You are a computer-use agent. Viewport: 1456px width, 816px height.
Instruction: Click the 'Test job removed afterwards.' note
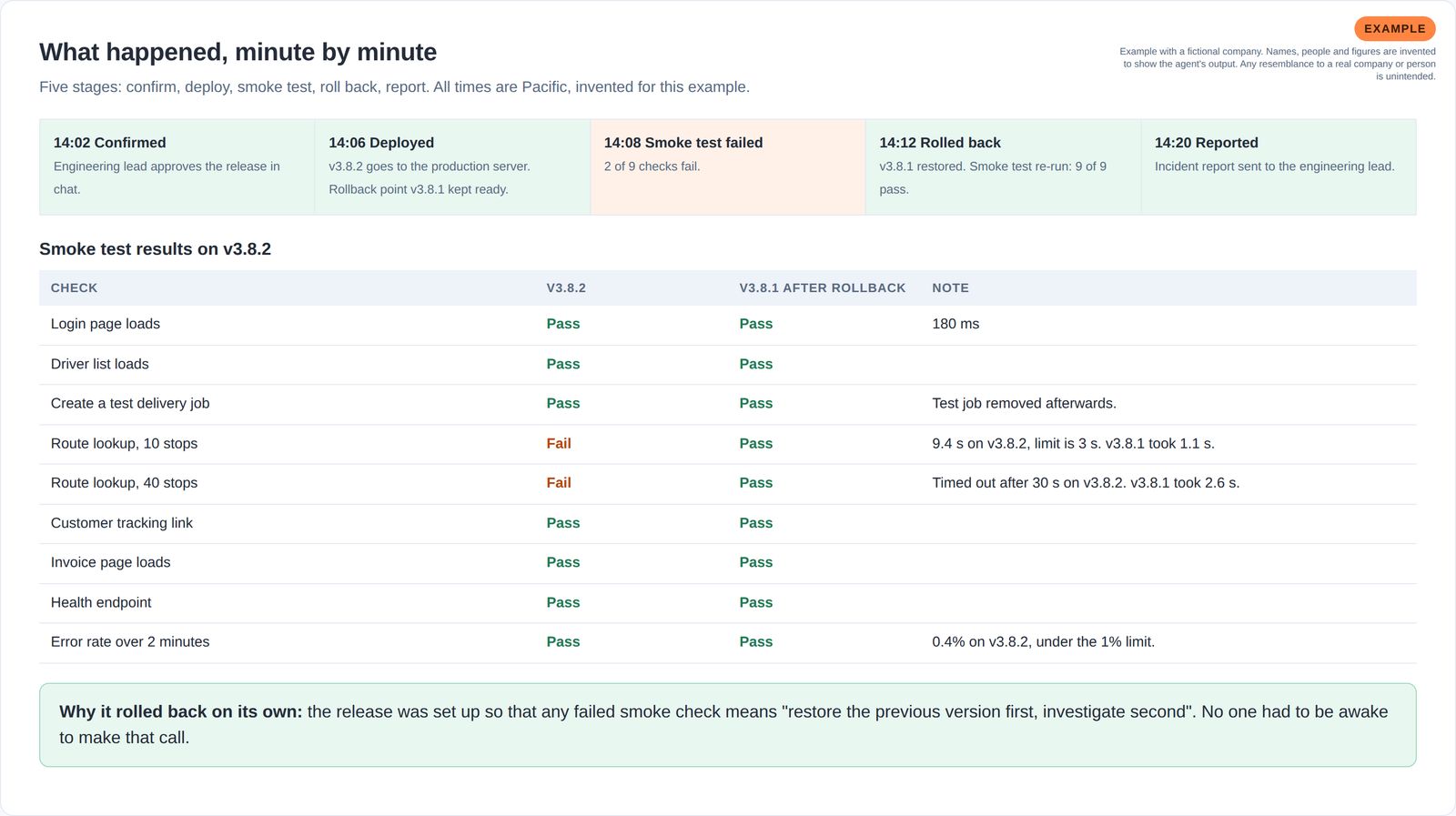pos(1024,403)
